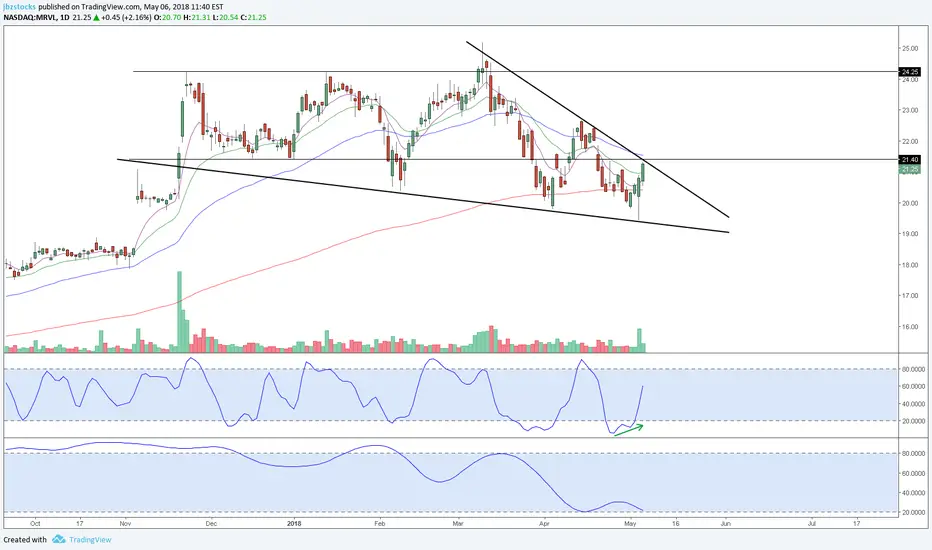Click the 16.00 price axis label
This screenshot has height=550, width=932.
tap(910, 326)
